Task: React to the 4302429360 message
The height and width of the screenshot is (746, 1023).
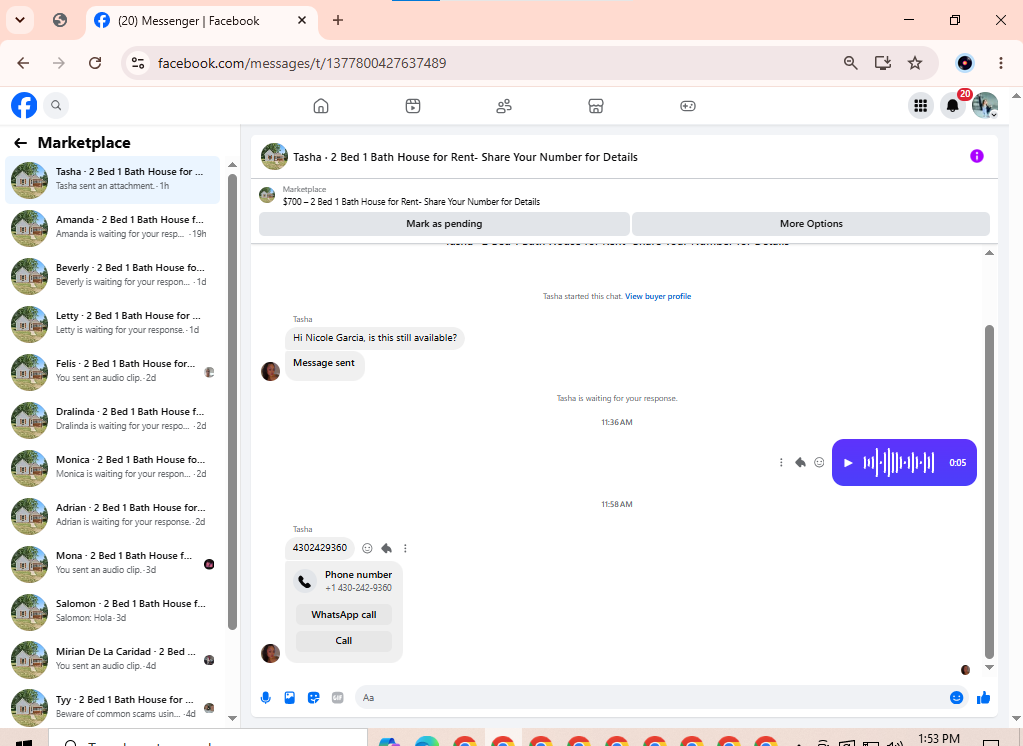Action: click(x=367, y=548)
